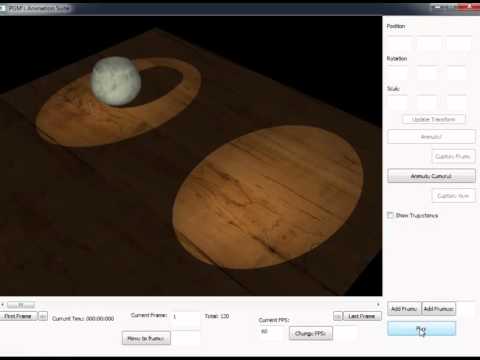480x360 pixels.
Task: Click the Animate Camera button
Action: click(431, 176)
